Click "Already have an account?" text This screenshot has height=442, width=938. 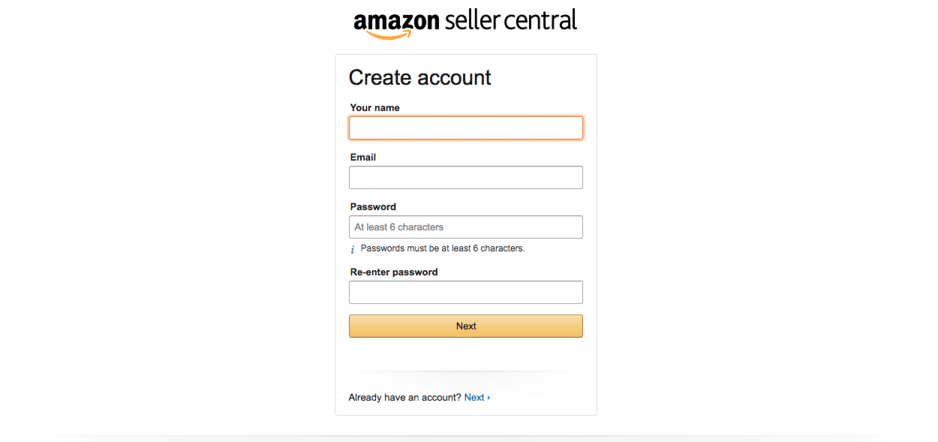pyautogui.click(x=404, y=397)
